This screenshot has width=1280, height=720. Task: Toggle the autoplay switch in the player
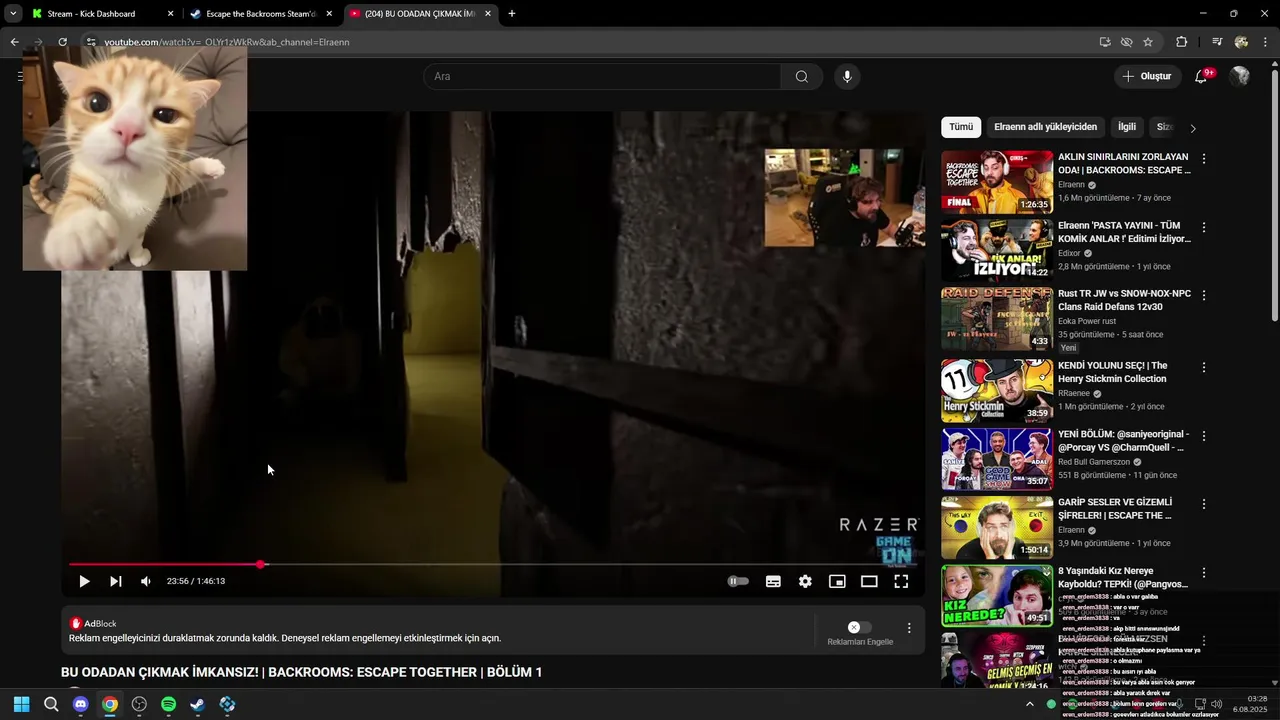(738, 581)
